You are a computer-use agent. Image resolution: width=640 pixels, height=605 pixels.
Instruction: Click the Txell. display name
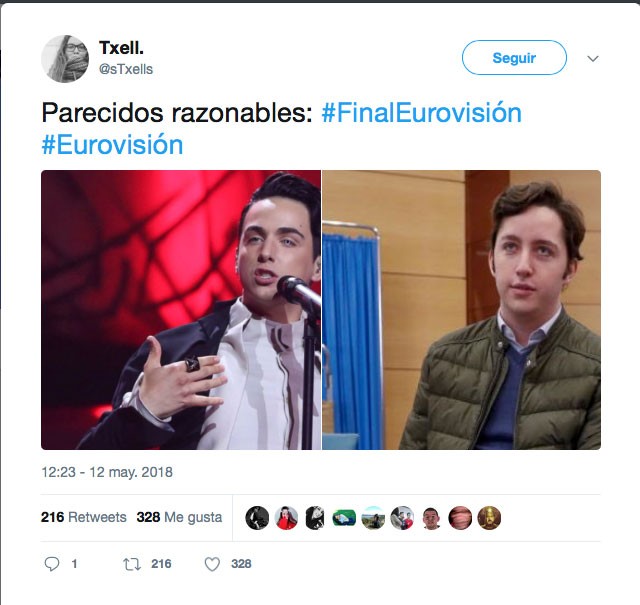click(121, 48)
